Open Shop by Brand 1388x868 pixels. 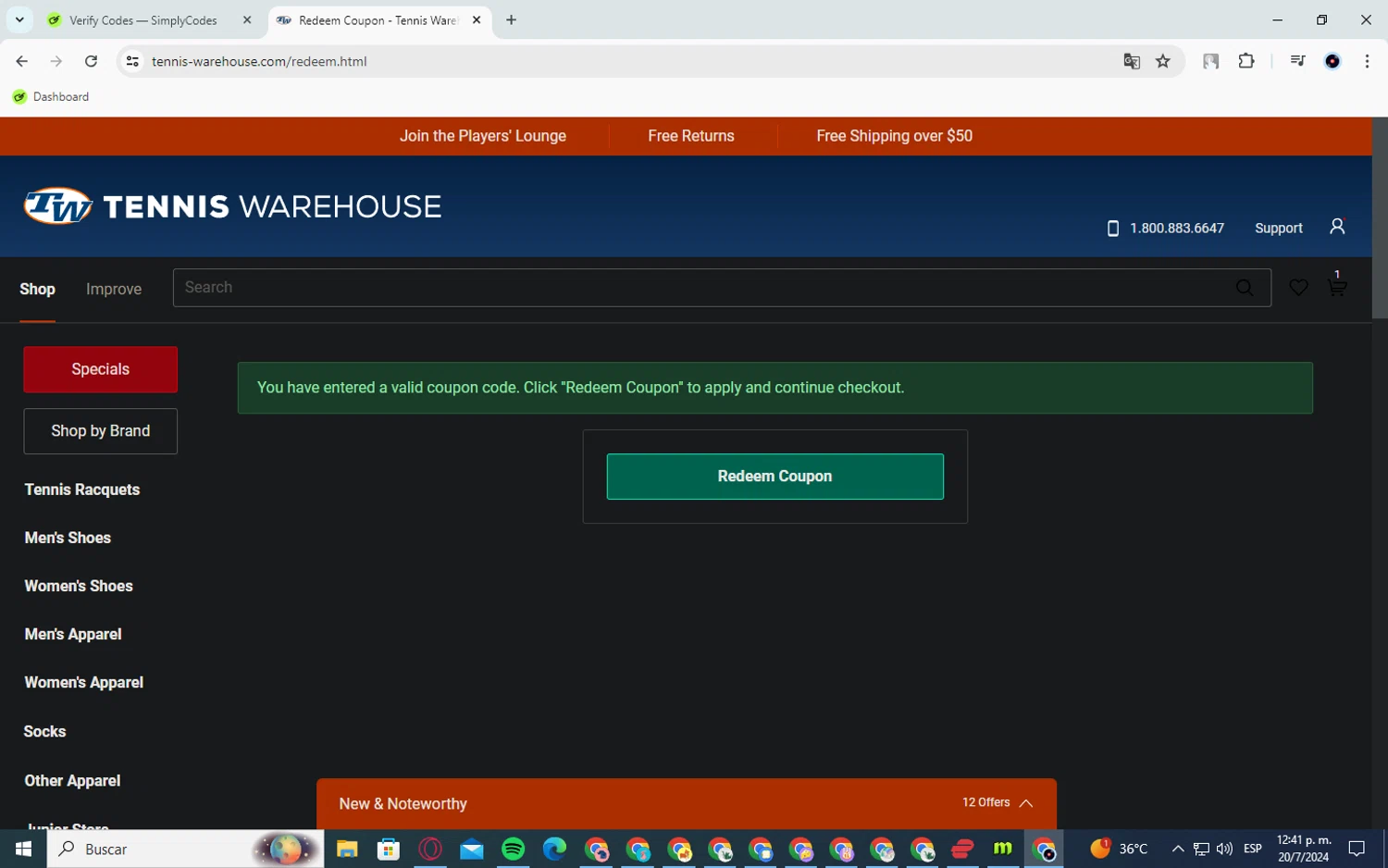coord(100,431)
